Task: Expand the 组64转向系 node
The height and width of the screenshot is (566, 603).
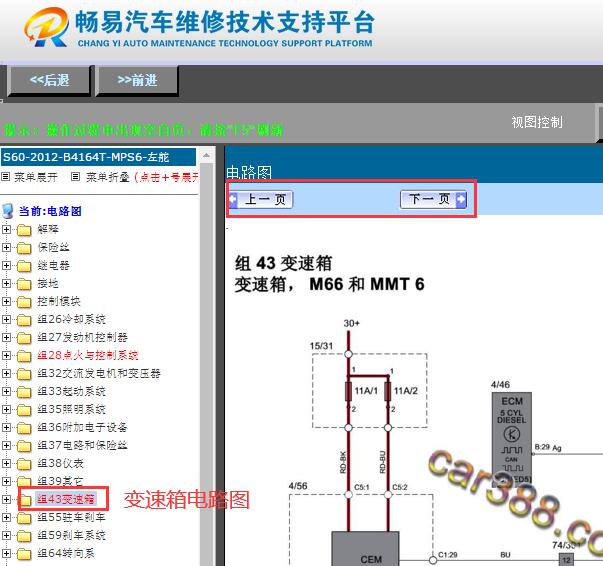Action: tap(6, 553)
